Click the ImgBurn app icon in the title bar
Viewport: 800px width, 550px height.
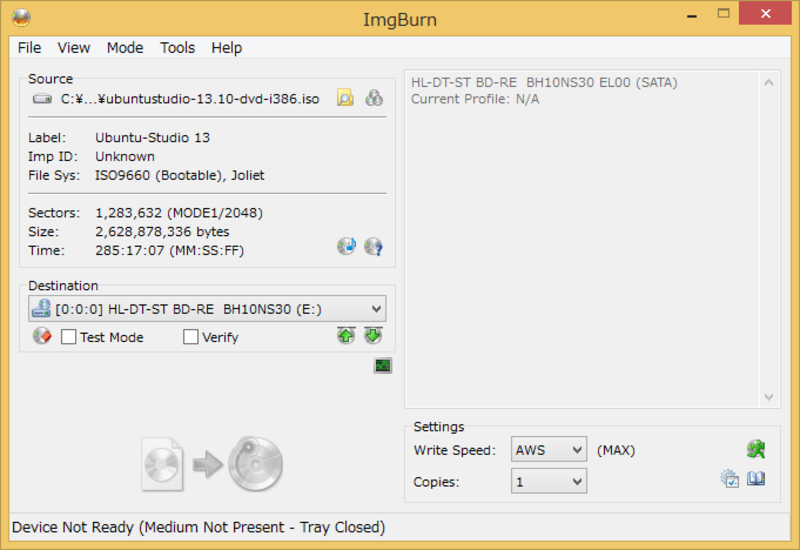tap(21, 18)
